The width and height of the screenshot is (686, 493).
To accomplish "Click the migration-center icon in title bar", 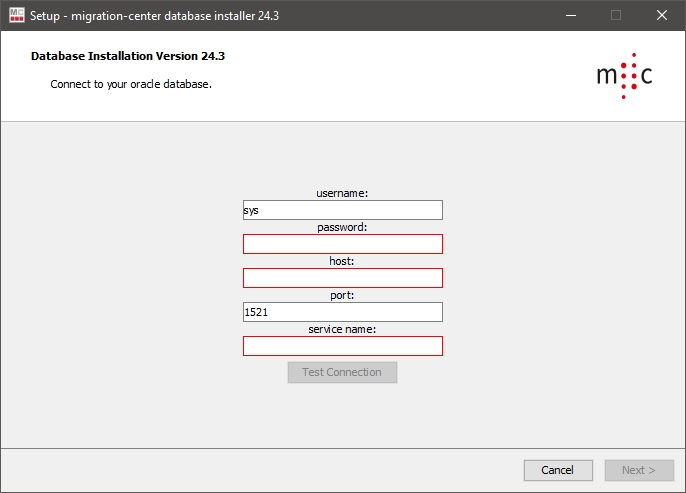I will [x=16, y=15].
